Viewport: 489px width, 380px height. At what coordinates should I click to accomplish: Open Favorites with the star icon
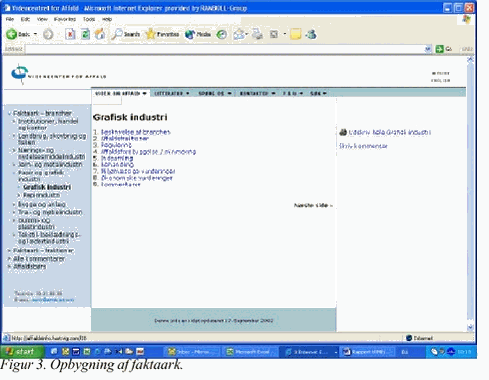click(162, 34)
